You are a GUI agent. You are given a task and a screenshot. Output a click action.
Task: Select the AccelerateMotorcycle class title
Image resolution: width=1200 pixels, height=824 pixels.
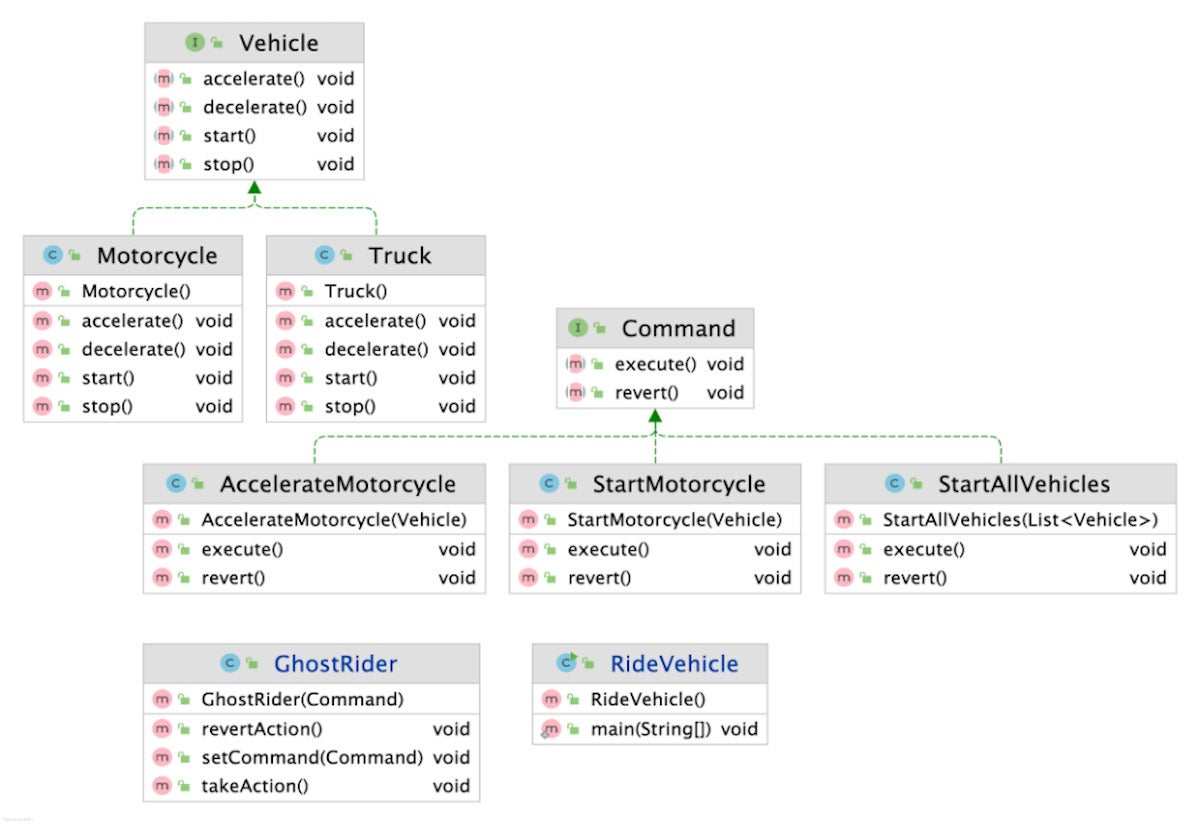tap(338, 484)
